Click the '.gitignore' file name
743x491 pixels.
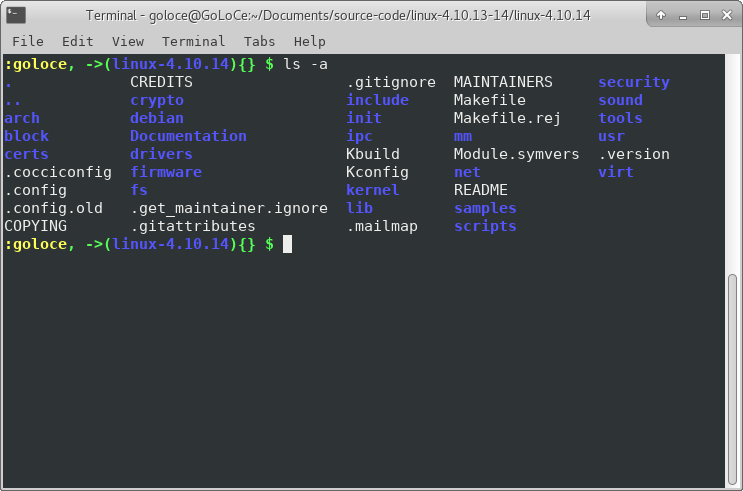(391, 82)
